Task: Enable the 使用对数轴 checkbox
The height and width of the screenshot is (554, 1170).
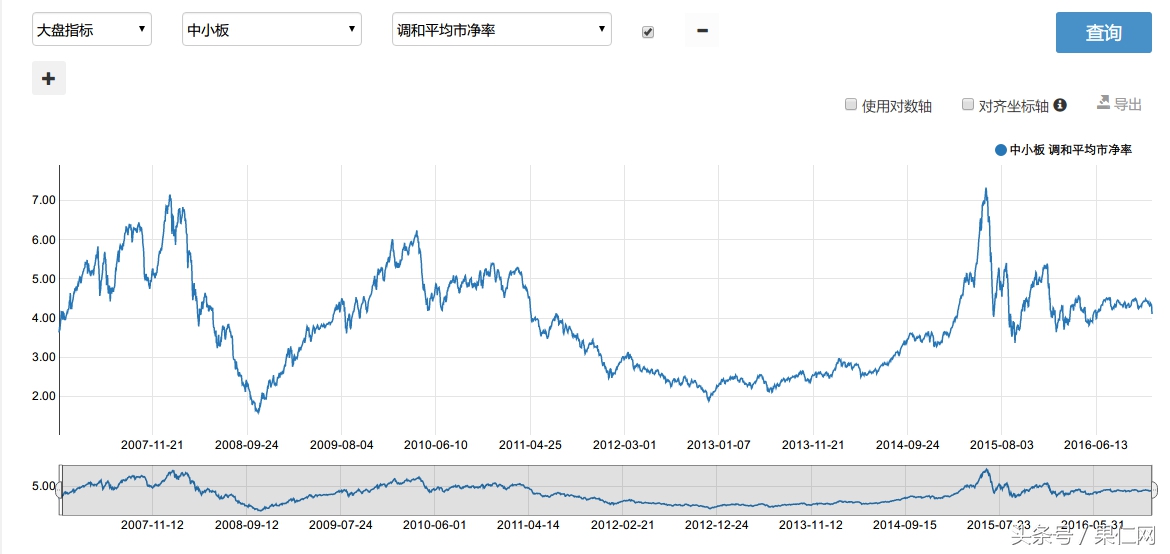Action: tap(851, 104)
